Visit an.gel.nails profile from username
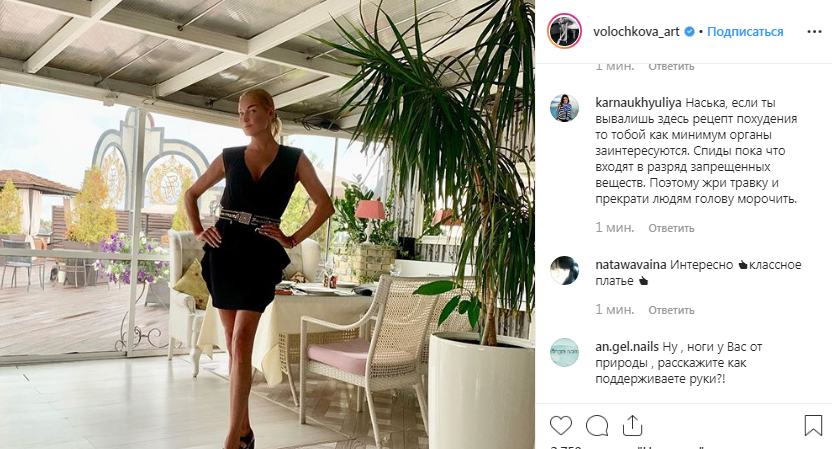Viewport: 832px width, 449px height. [x=627, y=347]
